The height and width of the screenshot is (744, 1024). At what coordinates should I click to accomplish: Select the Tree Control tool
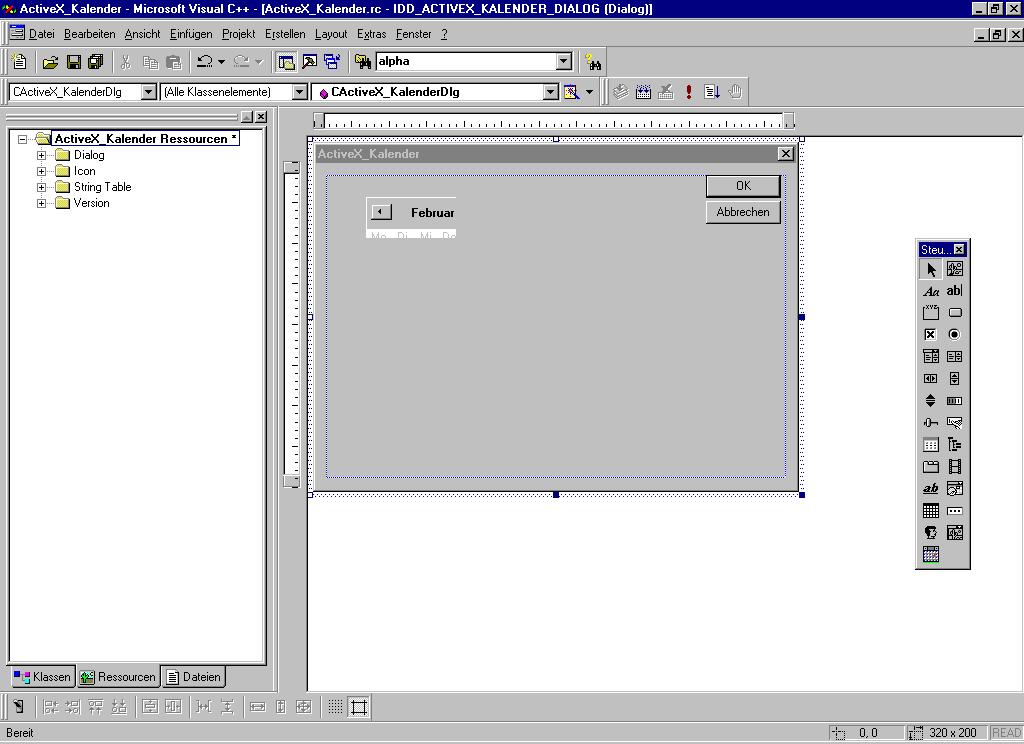coord(954,445)
